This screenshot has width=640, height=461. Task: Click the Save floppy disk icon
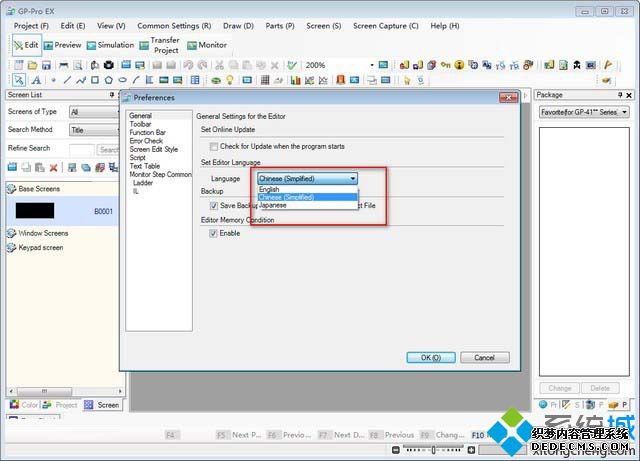(x=46, y=65)
